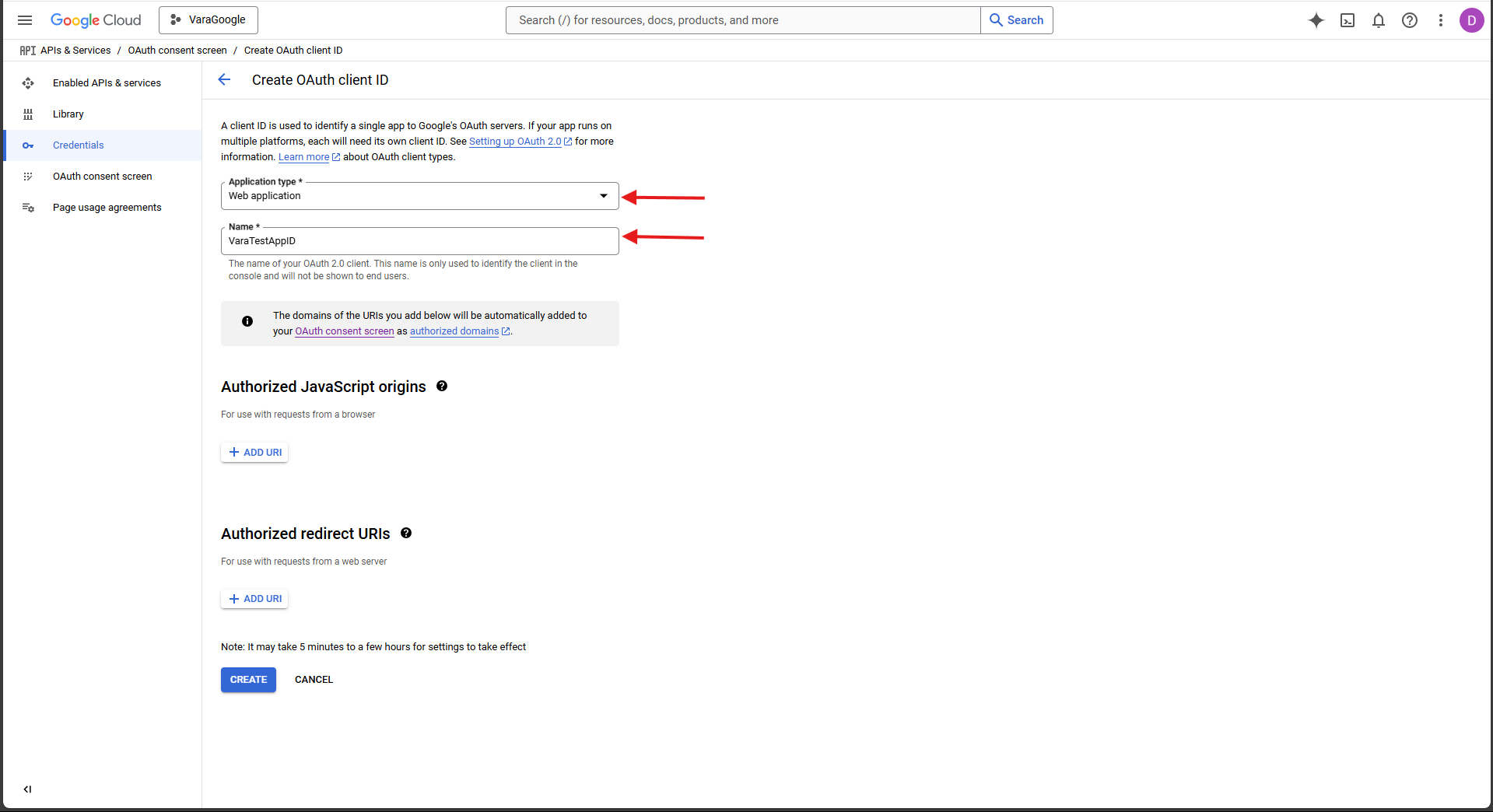1493x812 pixels.
Task: Click the API icon in breadcrumb
Action: click(x=28, y=51)
